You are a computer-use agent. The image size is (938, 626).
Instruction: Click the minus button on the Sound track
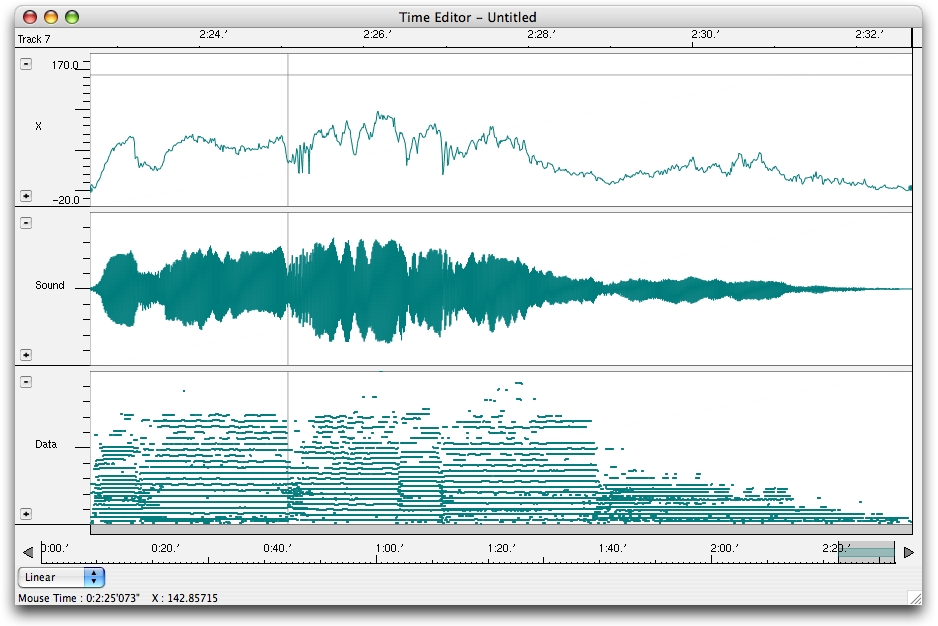[26, 223]
